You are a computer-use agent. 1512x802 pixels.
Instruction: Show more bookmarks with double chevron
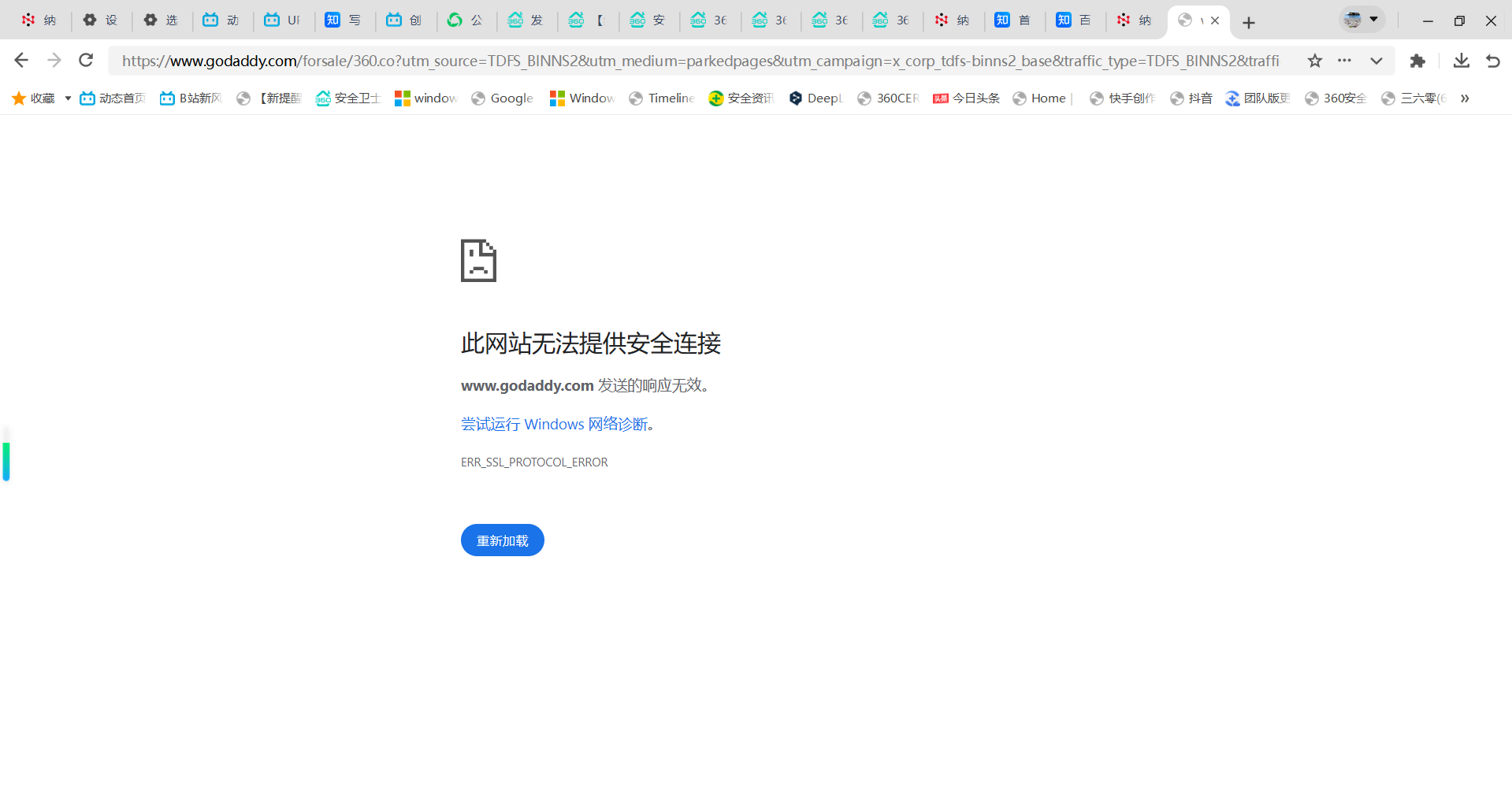click(1465, 98)
